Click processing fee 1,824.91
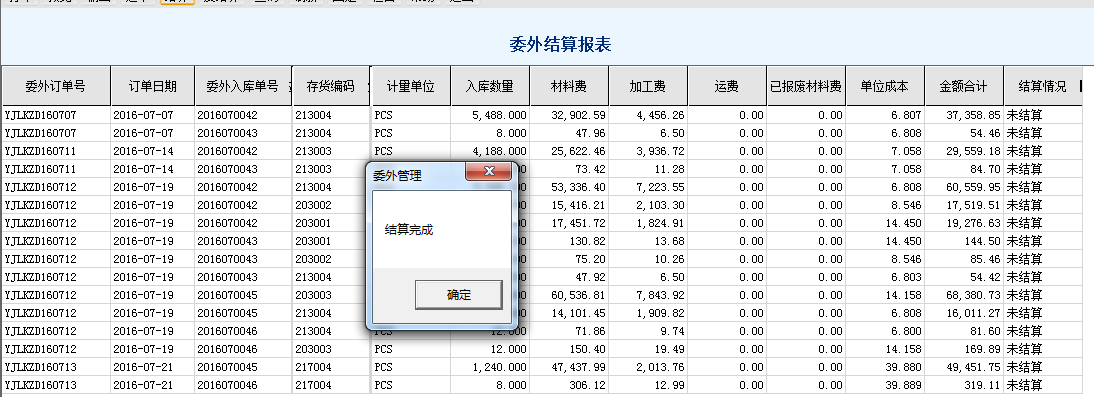 (647, 223)
